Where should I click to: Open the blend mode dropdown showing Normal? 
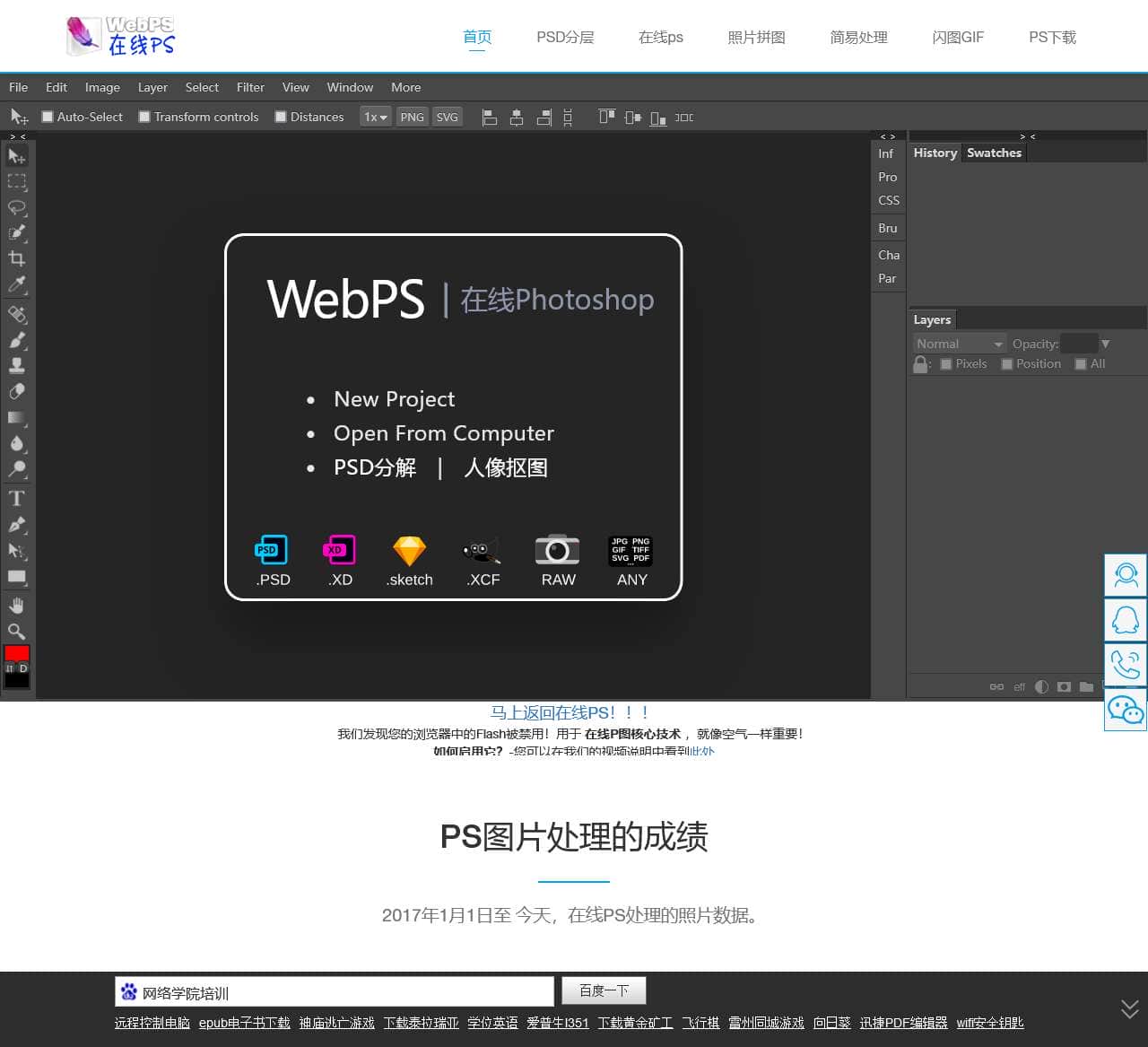tap(957, 343)
